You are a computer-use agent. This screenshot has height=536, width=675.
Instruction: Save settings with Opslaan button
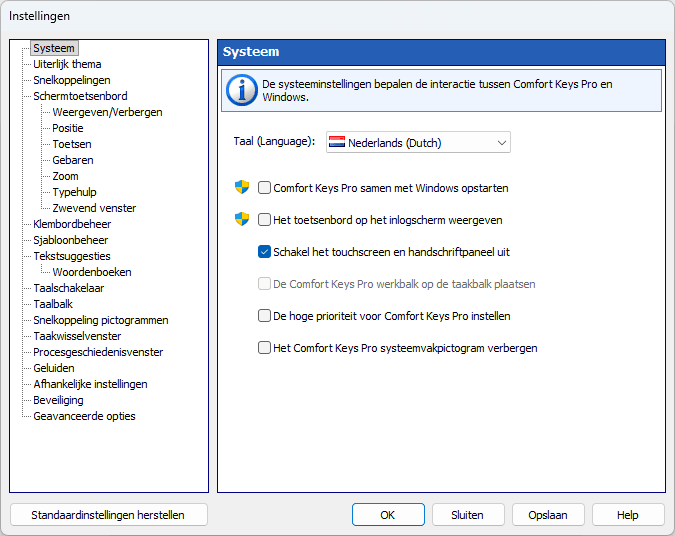tap(548, 515)
